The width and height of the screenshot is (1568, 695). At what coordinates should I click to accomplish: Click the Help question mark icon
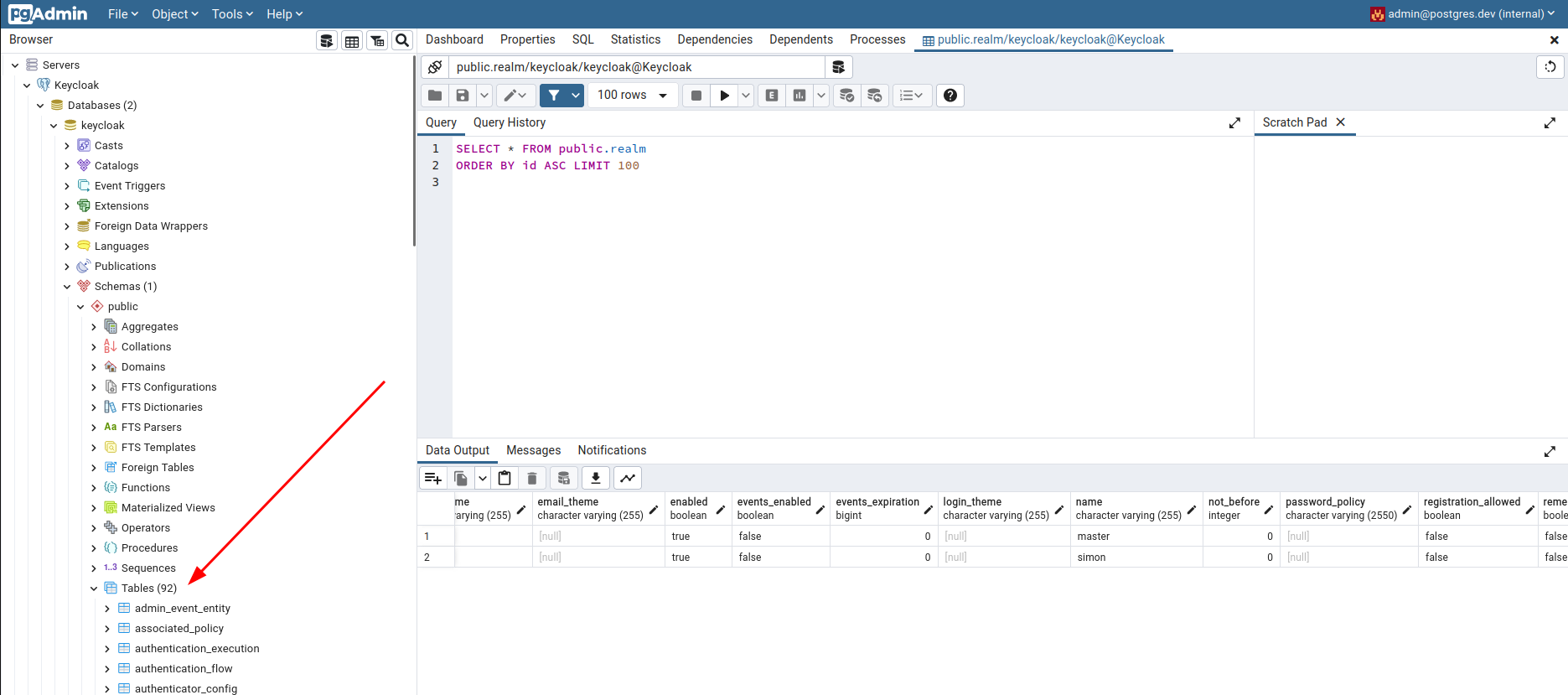click(950, 96)
